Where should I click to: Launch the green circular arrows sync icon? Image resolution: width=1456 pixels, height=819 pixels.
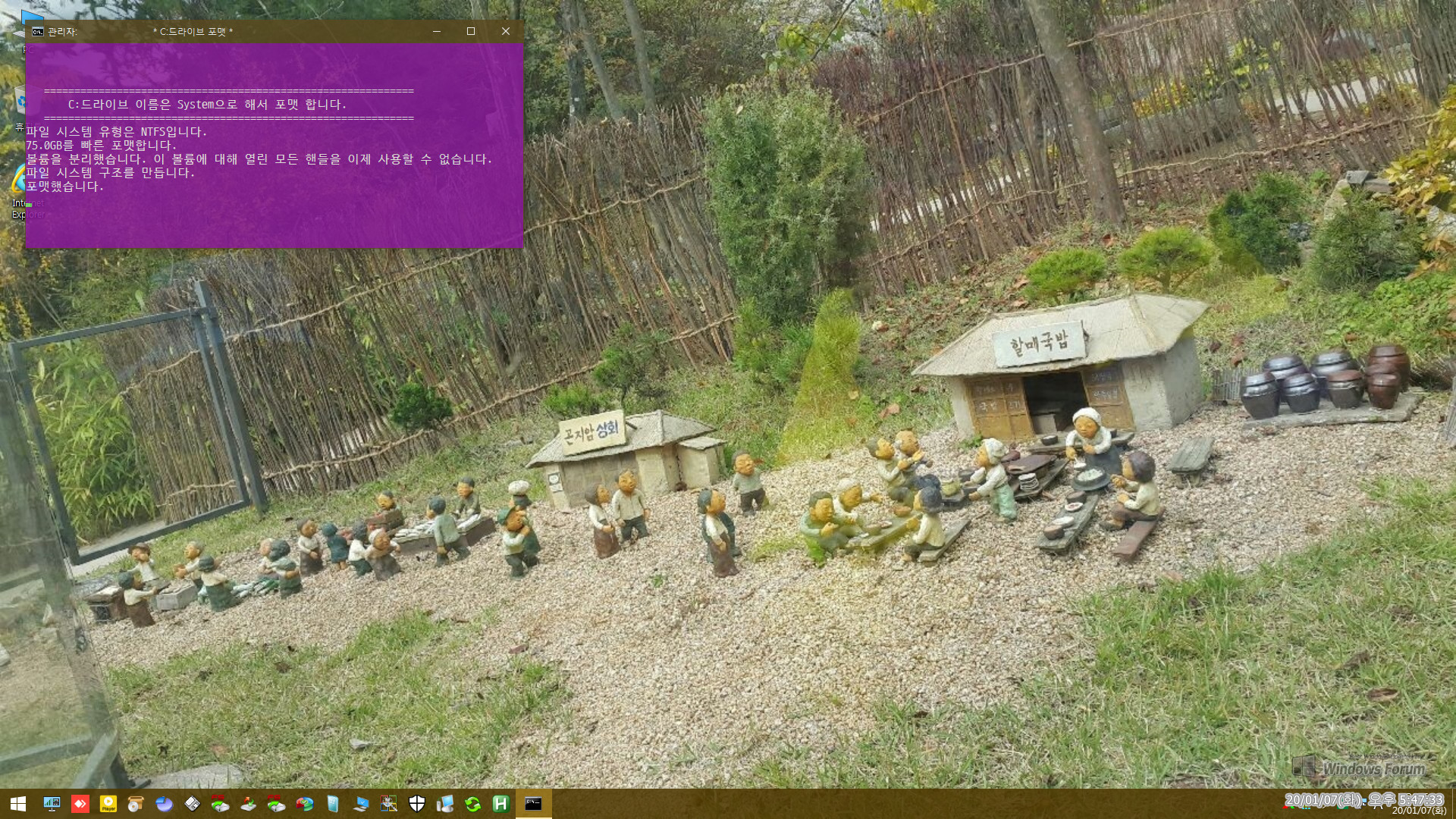tap(472, 804)
